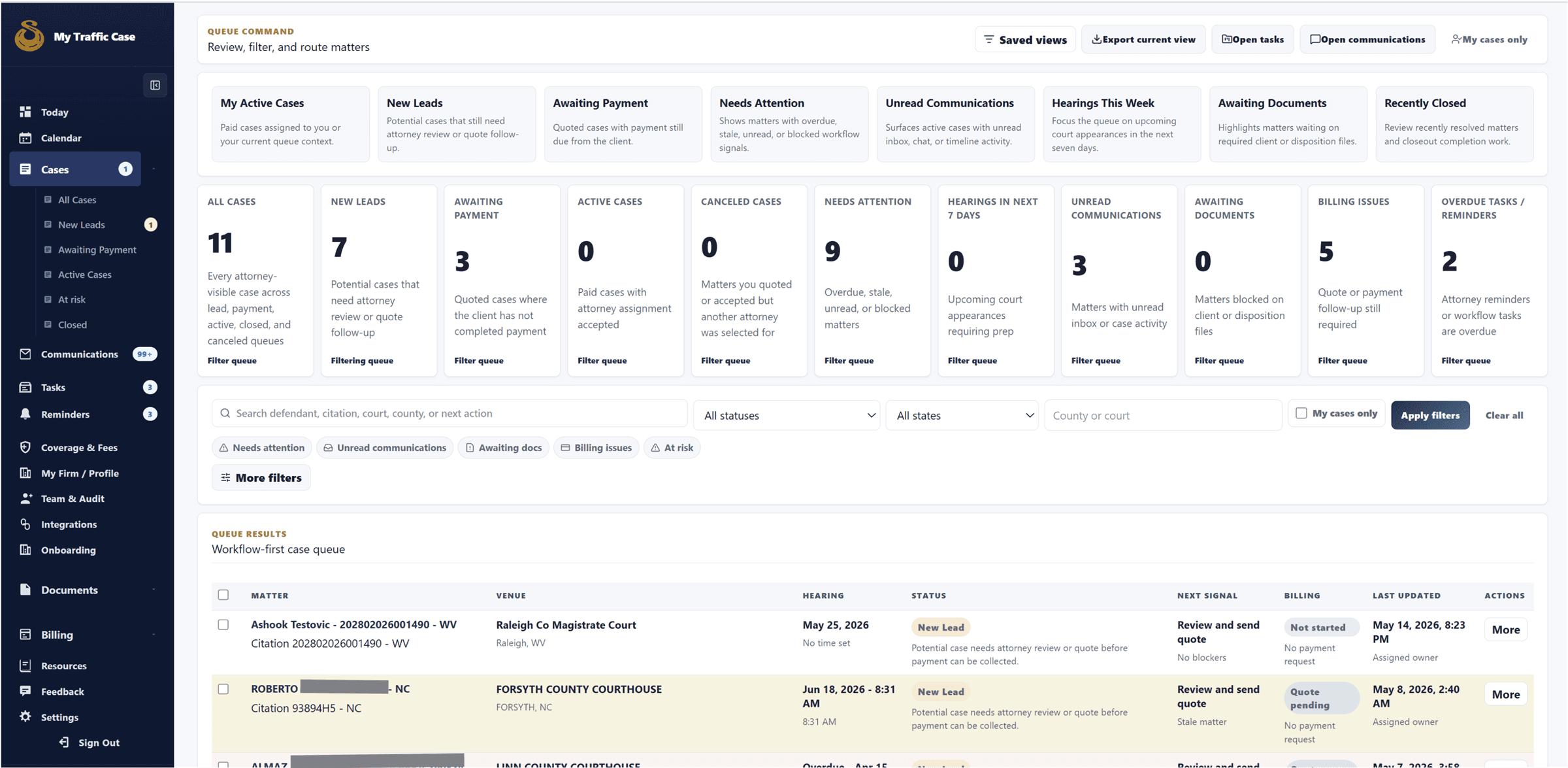This screenshot has height=768, width=1568.
Task: Click the Onboarding icon in the sidebar
Action: click(25, 550)
